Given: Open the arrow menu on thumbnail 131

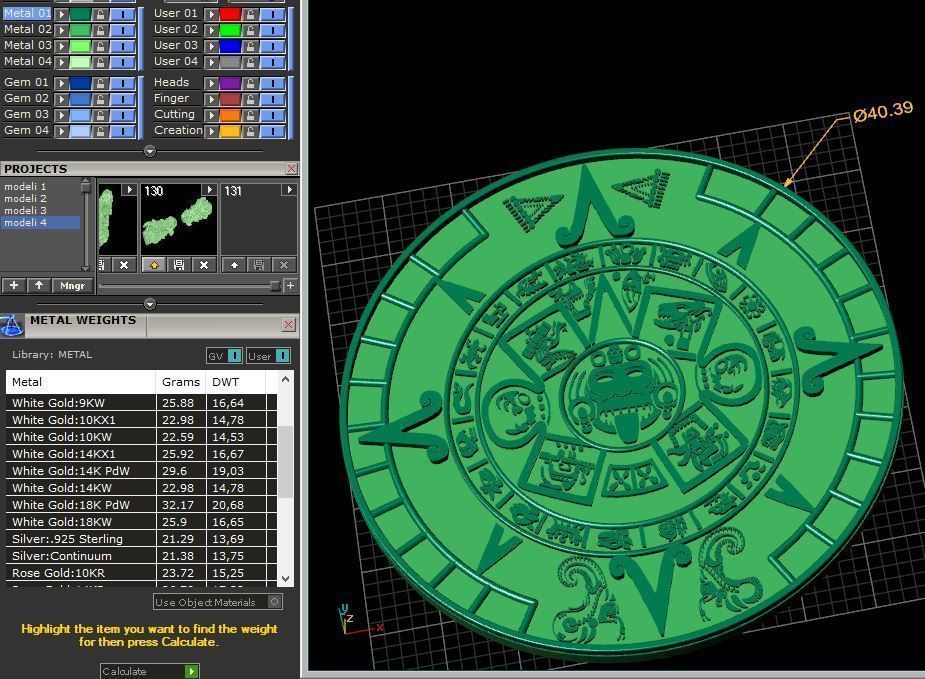Looking at the screenshot, I should pos(288,190).
